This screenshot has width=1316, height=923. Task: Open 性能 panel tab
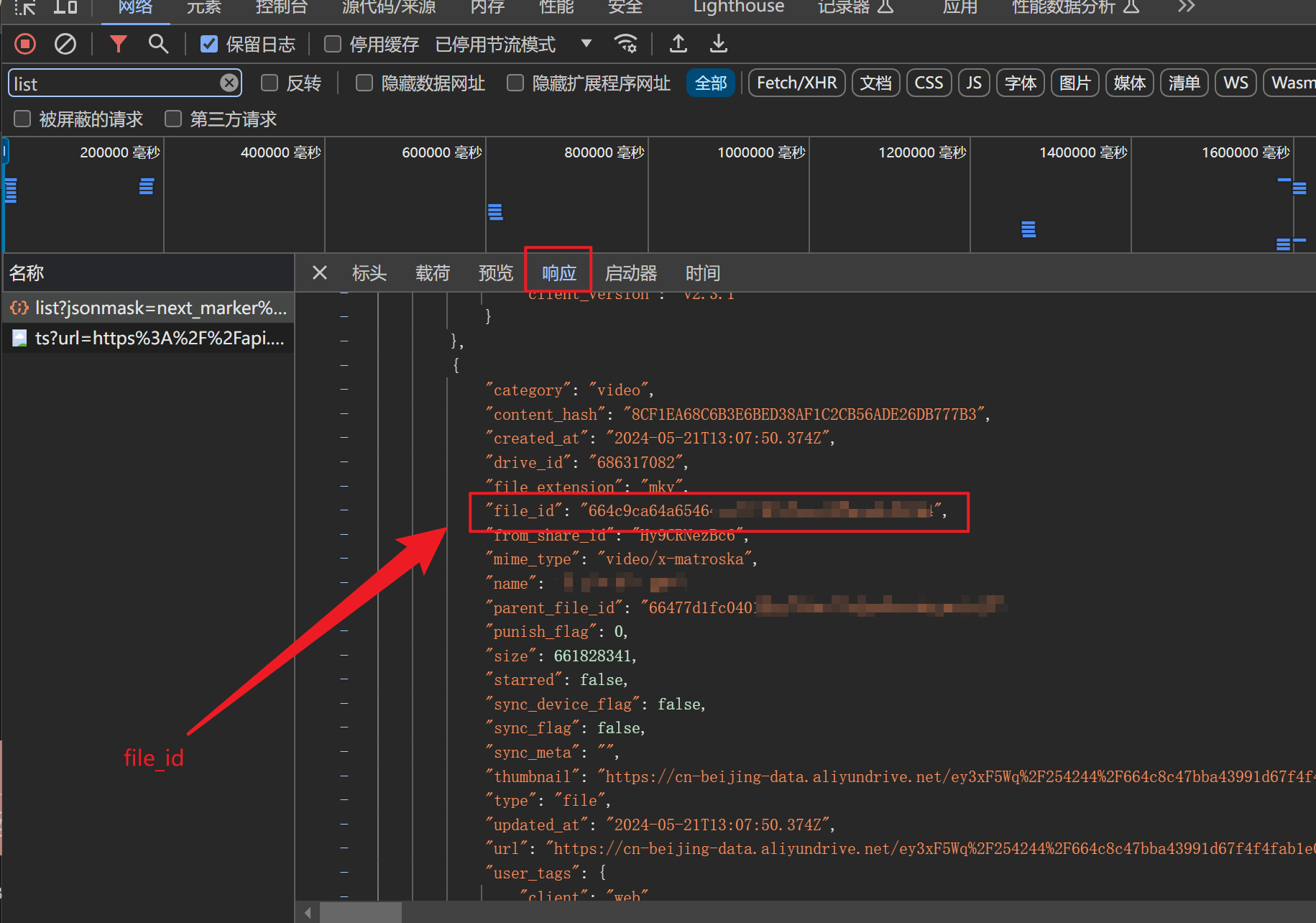[x=556, y=7]
